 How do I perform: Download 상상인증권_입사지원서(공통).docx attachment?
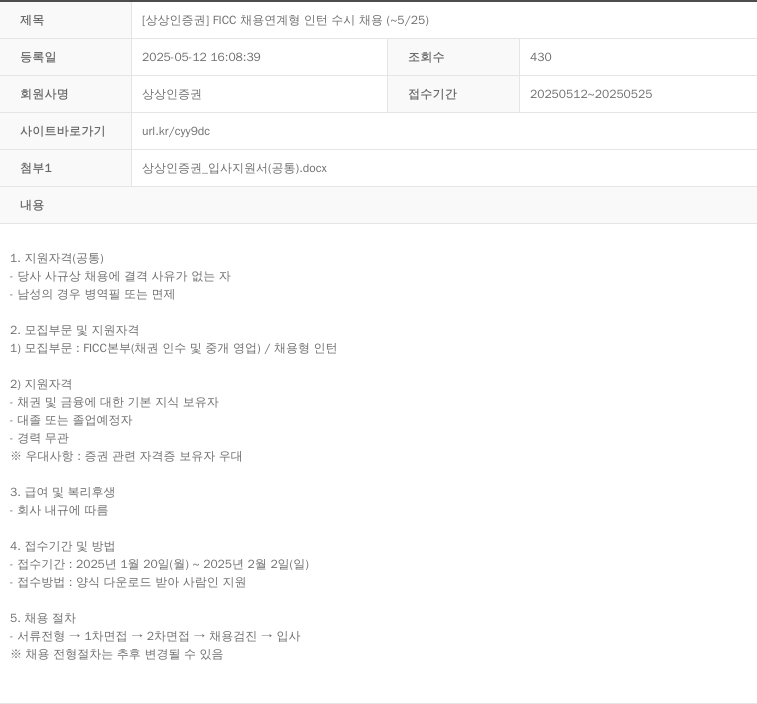coord(234,168)
